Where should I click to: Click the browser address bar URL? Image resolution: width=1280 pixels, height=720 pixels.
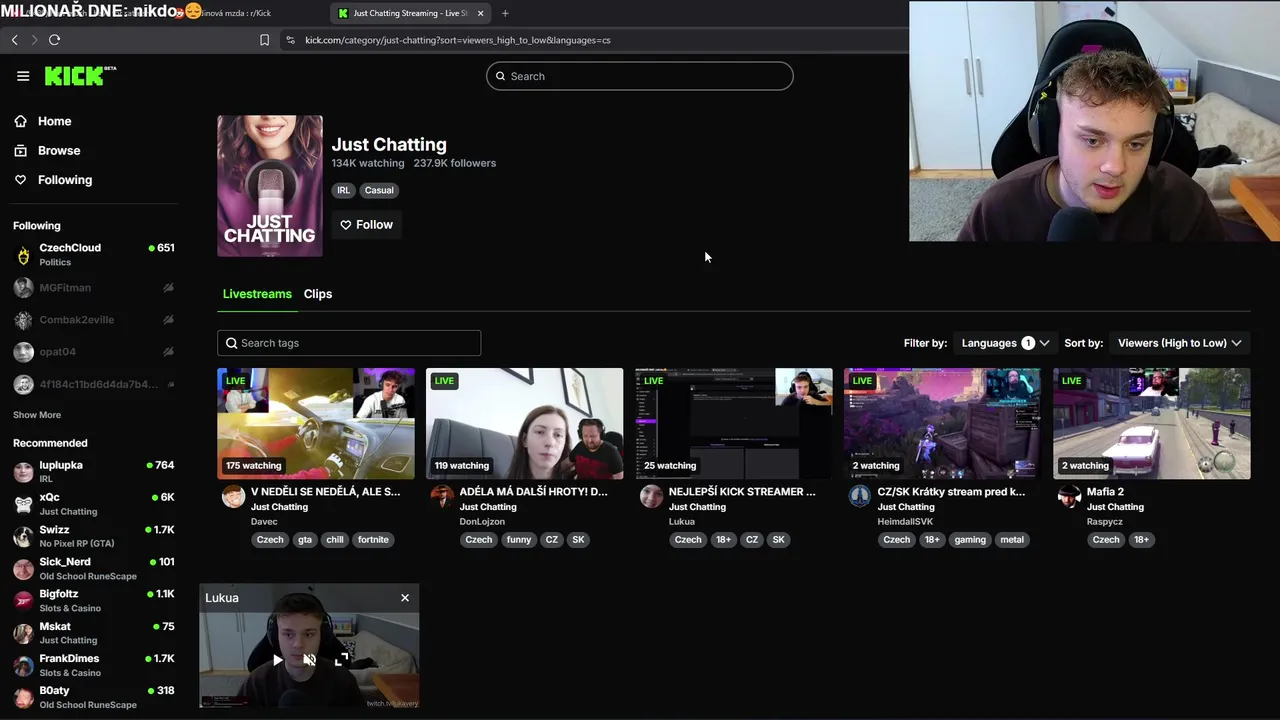(458, 40)
